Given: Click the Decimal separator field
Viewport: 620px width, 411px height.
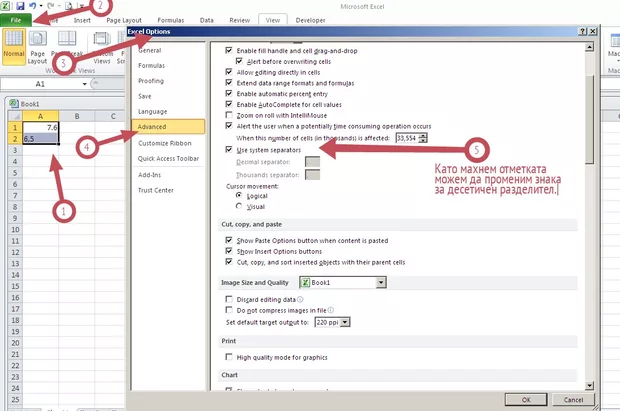Looking at the screenshot, I should click(312, 162).
